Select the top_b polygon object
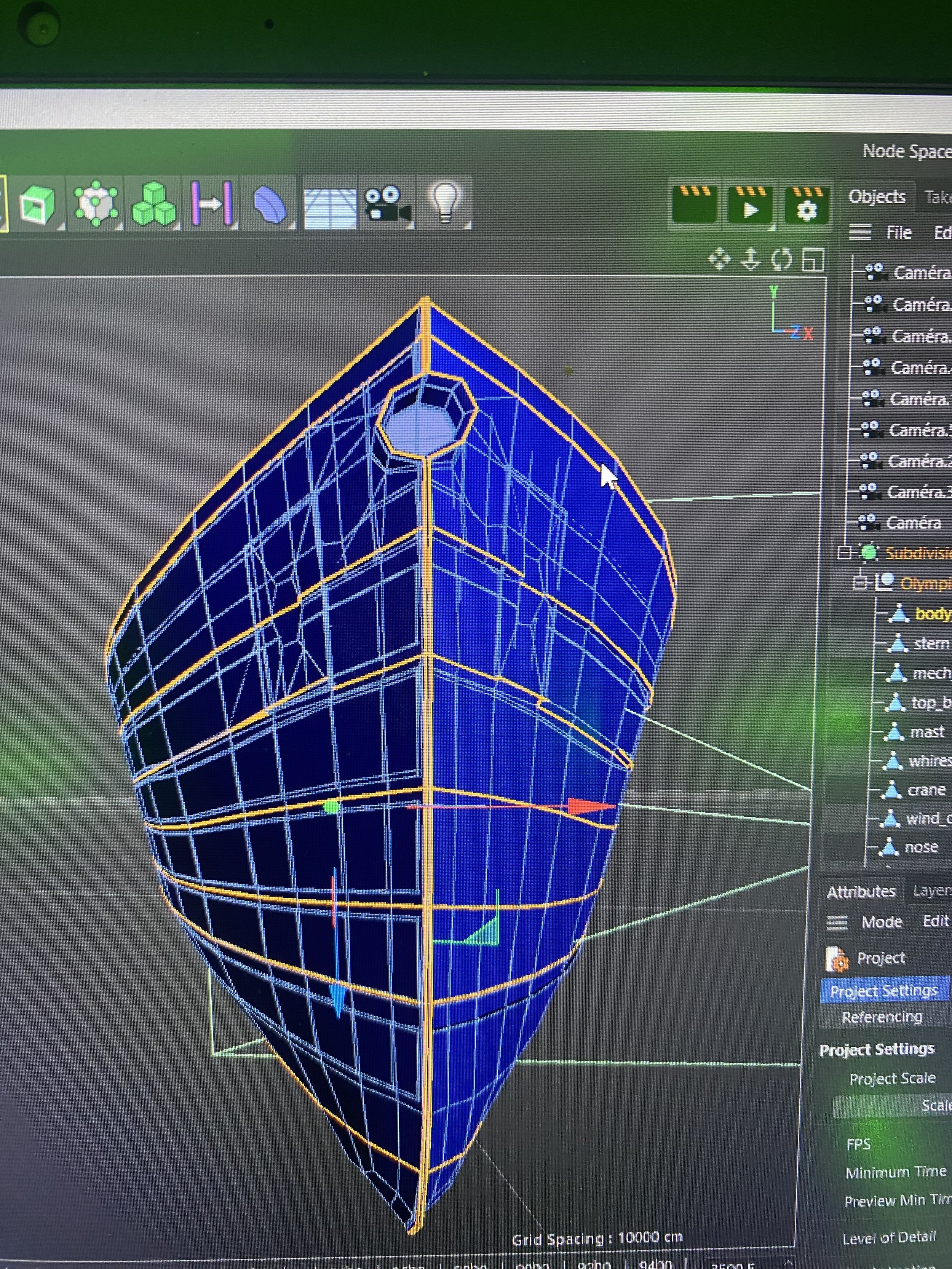This screenshot has width=952, height=1269. click(x=931, y=702)
